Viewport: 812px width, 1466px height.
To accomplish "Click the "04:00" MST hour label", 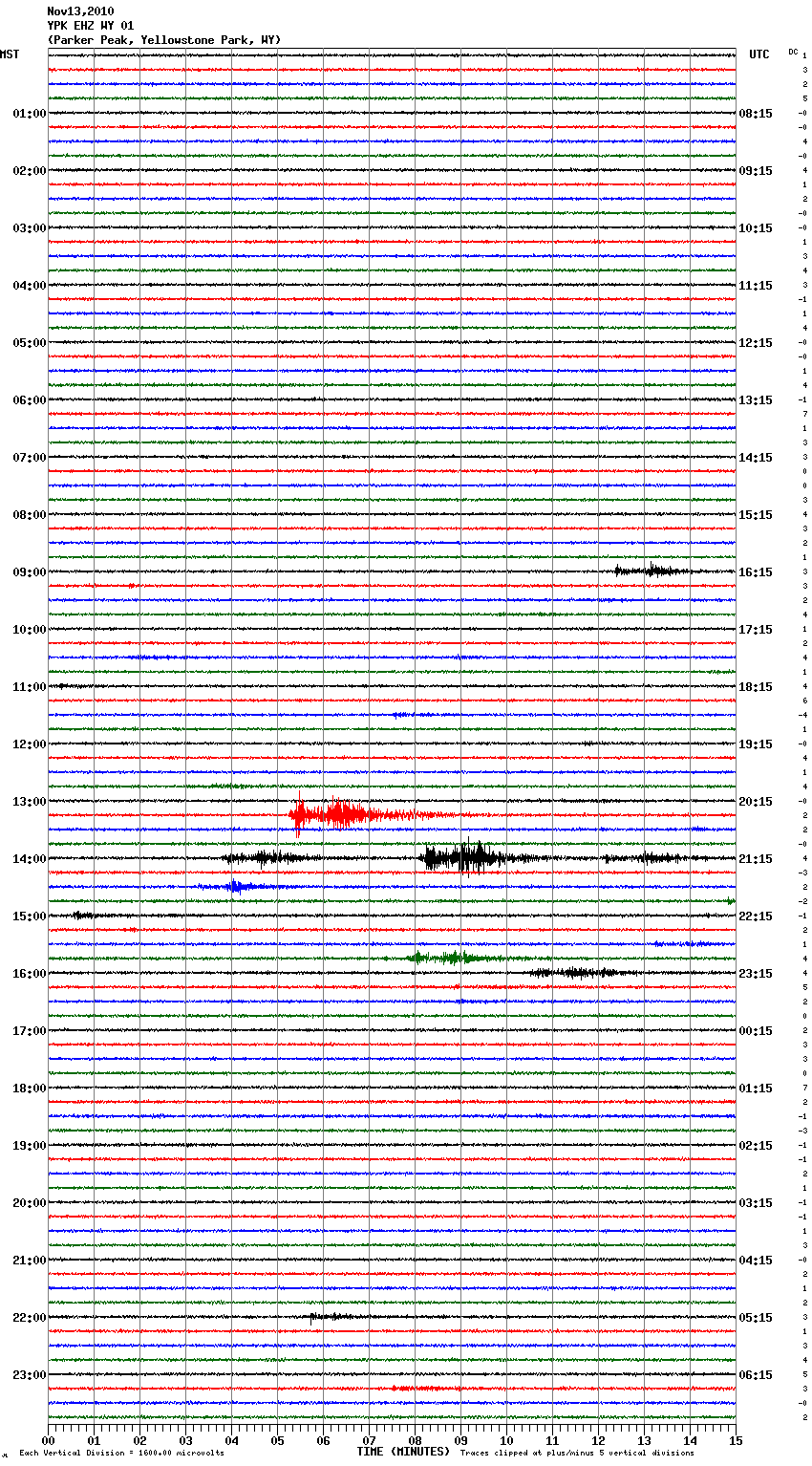I will tap(30, 286).
